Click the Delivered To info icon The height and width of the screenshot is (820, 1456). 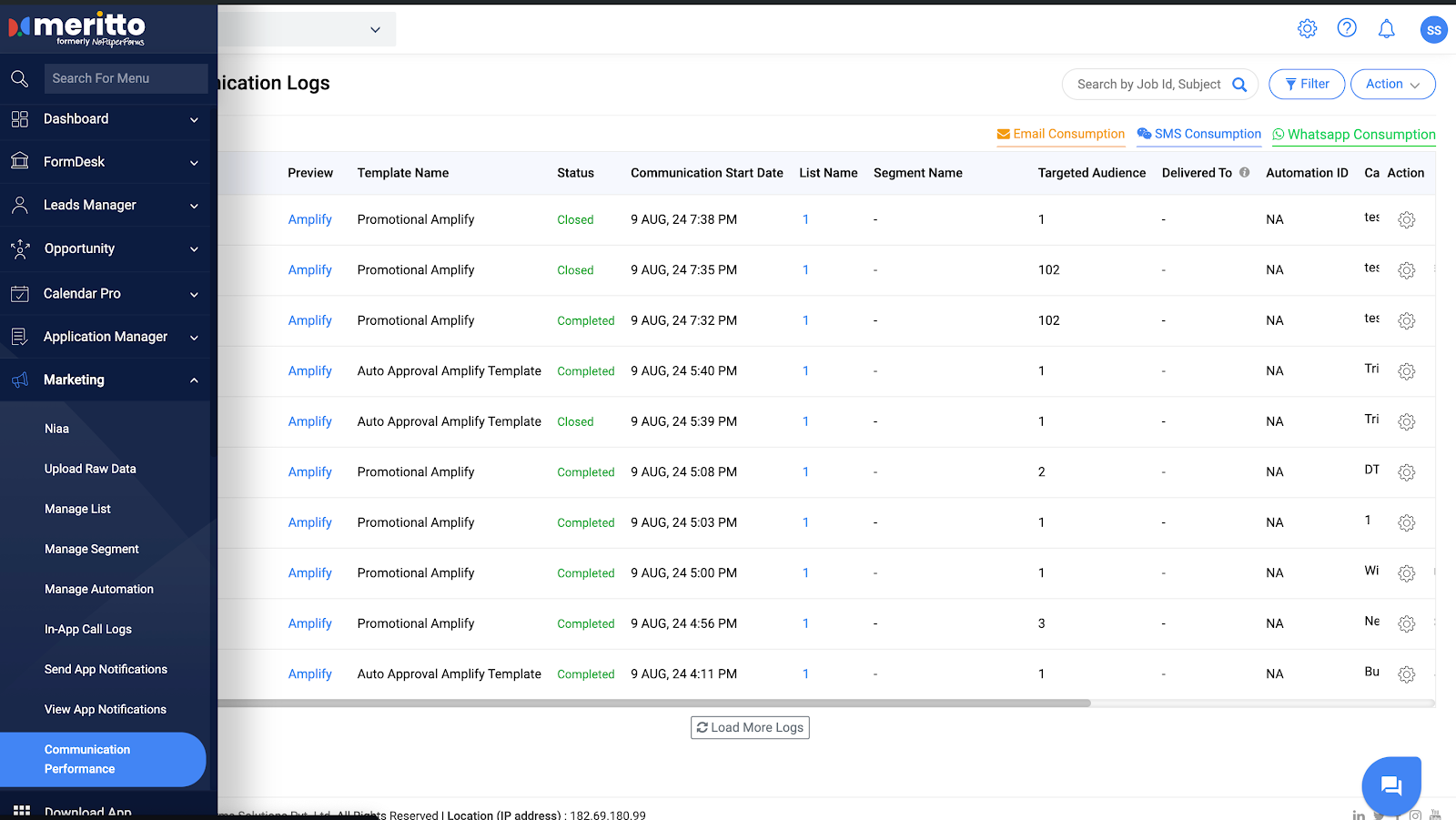[1244, 173]
